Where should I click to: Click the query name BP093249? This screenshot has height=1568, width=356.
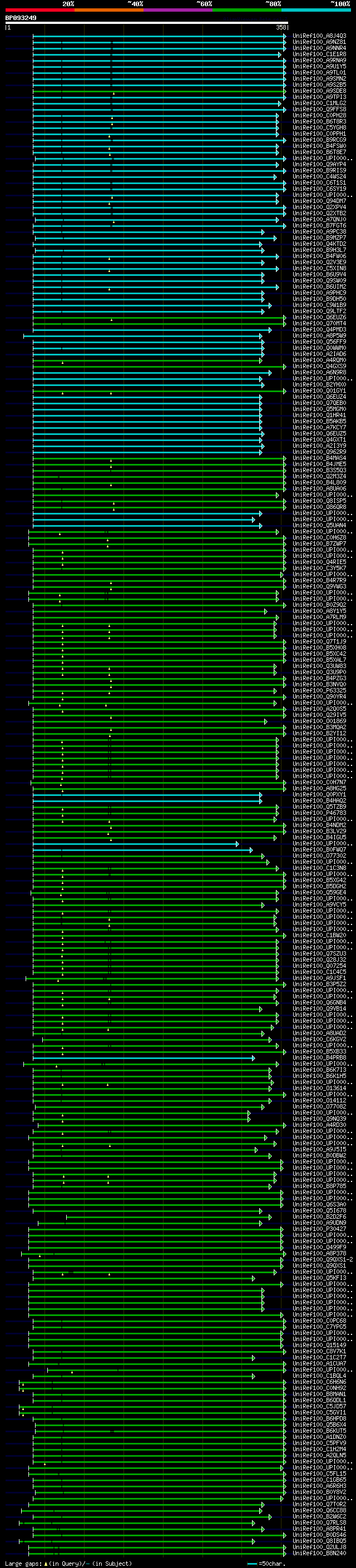coord(21,18)
